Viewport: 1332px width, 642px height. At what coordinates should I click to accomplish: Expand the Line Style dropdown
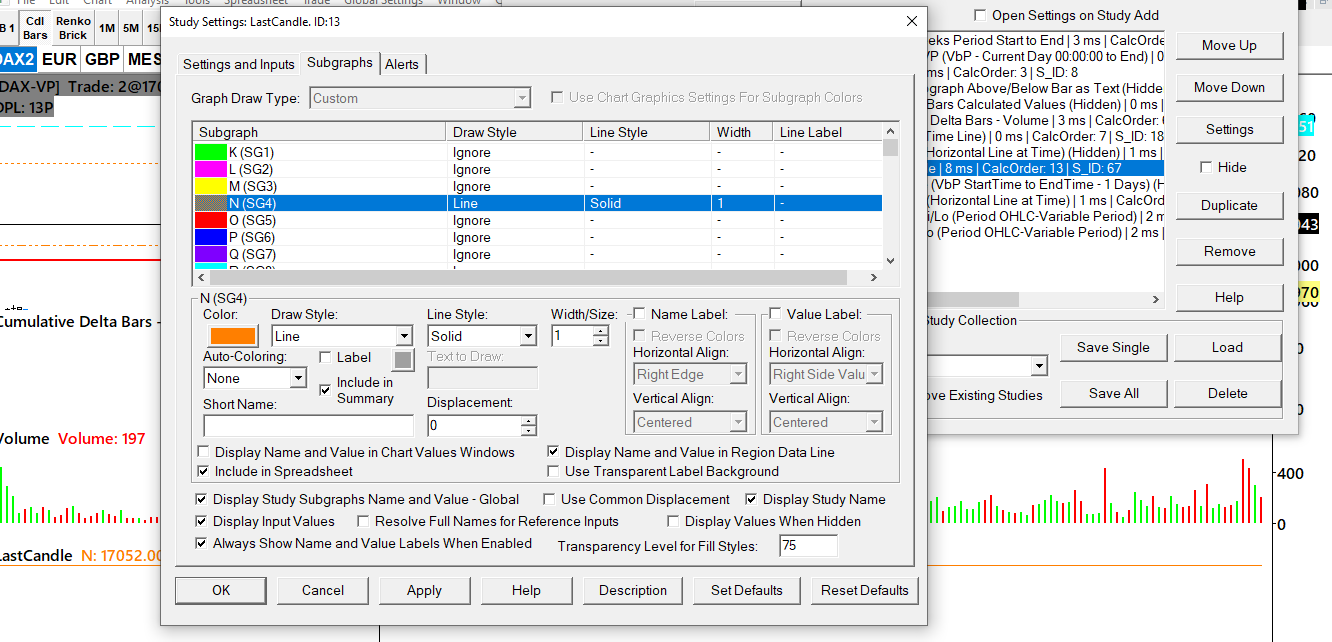(529, 337)
